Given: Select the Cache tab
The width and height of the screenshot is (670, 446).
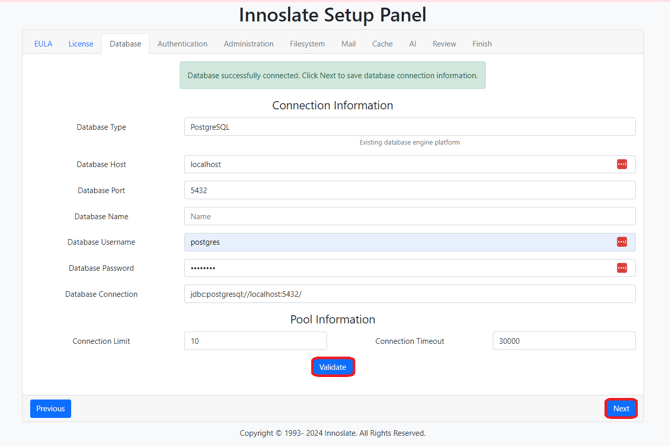Looking at the screenshot, I should tap(382, 44).
